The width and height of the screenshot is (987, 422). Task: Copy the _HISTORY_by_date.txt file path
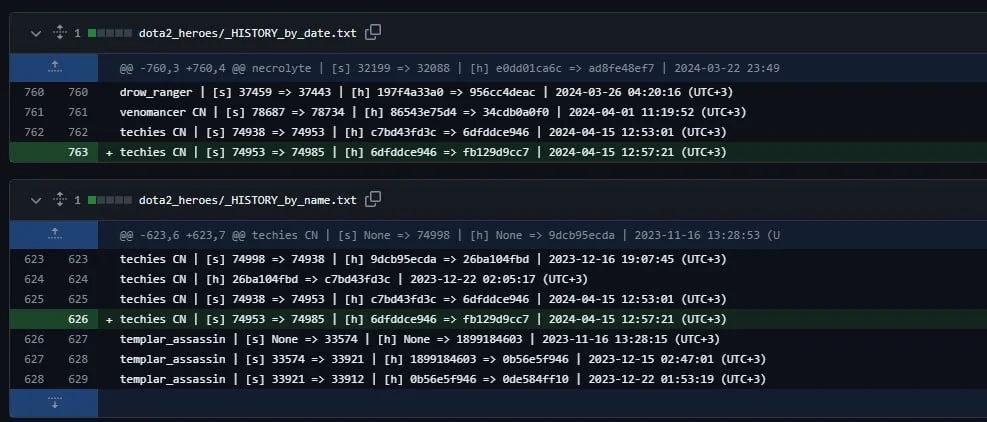pyautogui.click(x=373, y=33)
